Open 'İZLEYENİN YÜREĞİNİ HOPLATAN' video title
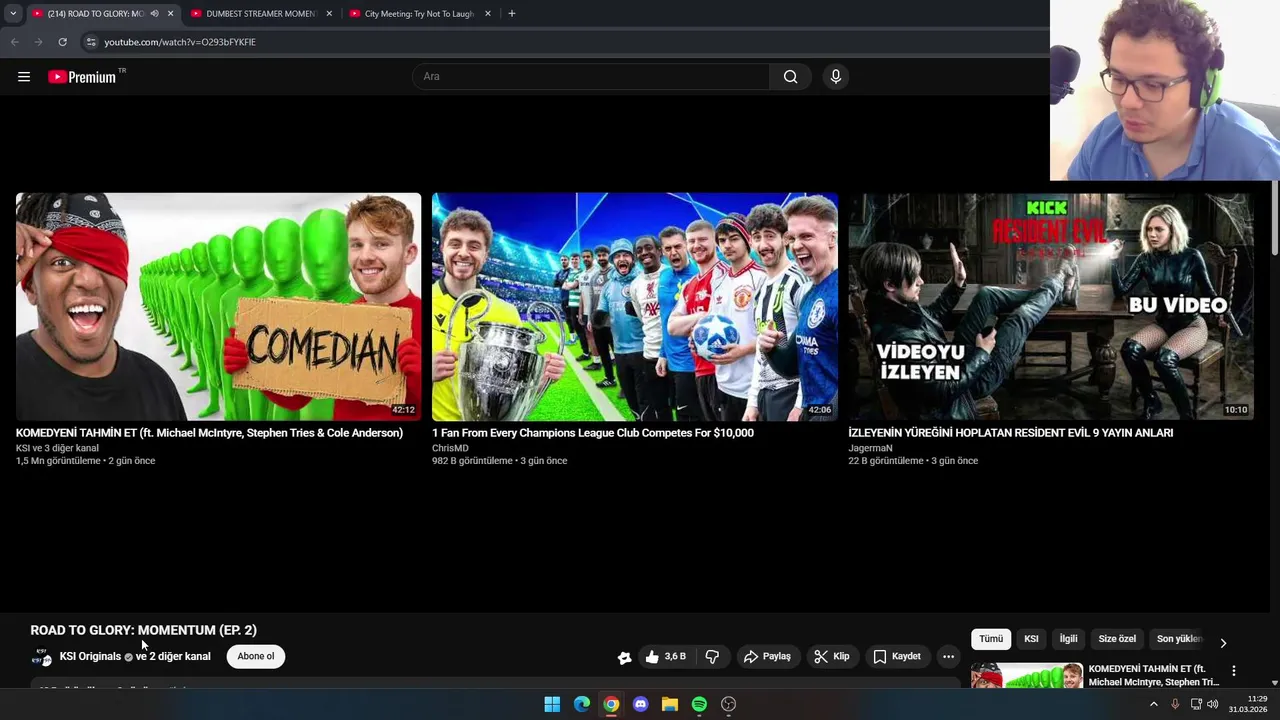This screenshot has width=1280, height=720. point(1010,433)
